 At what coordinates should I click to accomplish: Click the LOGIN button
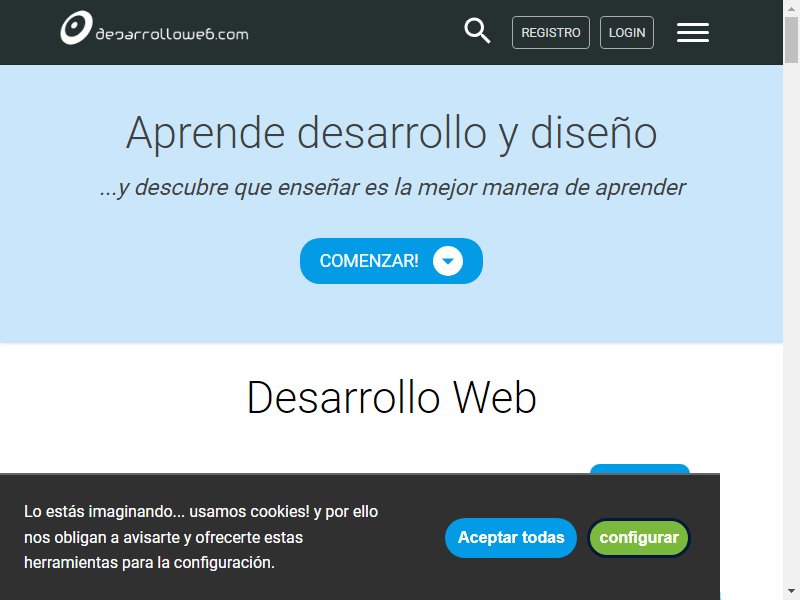627,33
